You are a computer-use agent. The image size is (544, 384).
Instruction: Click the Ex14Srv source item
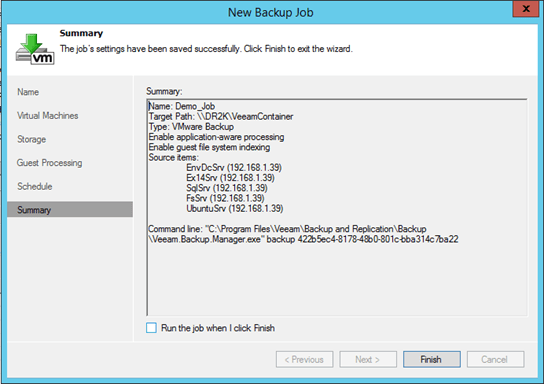coord(230,178)
